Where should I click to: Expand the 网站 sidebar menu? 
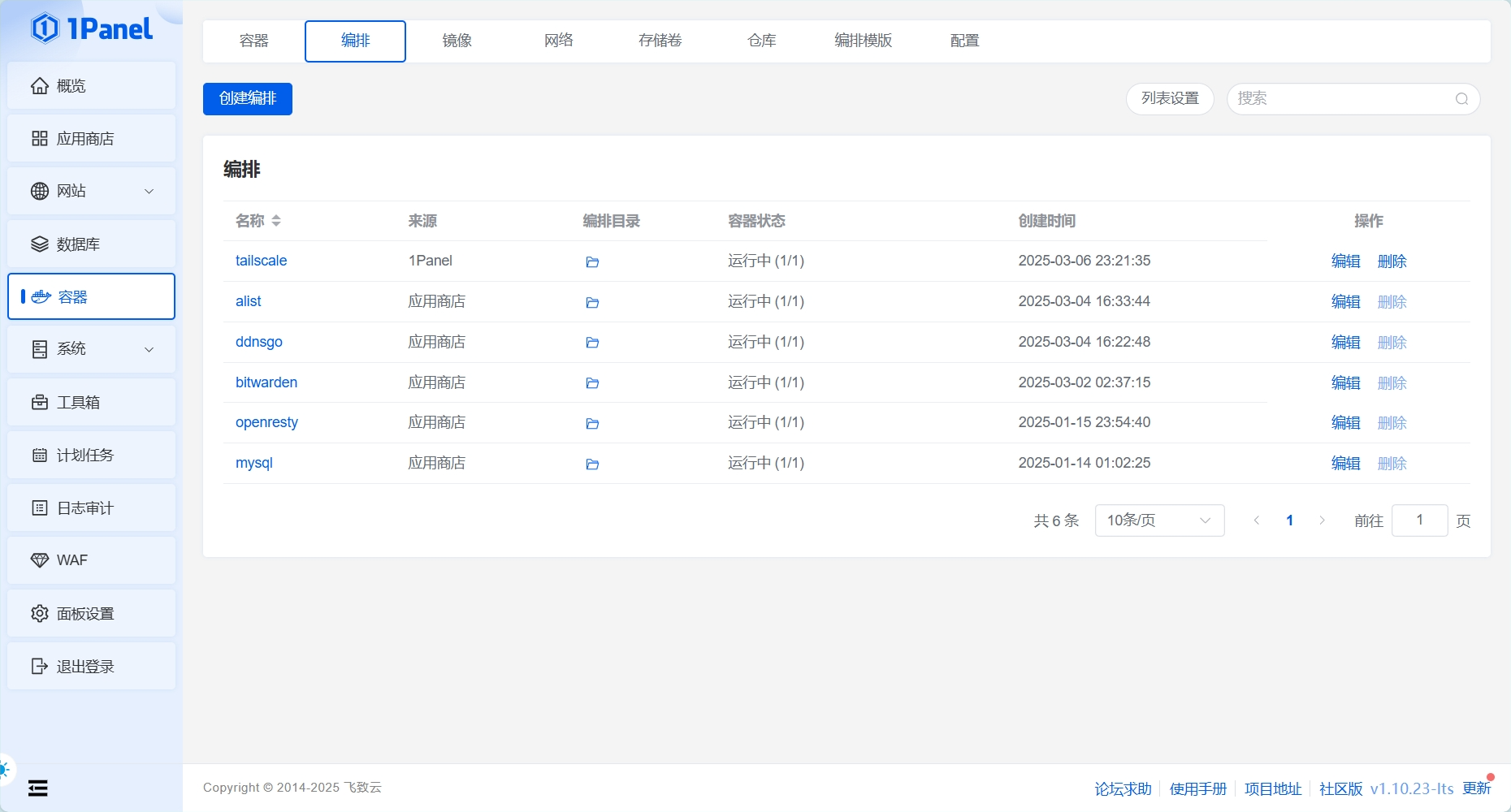91,191
